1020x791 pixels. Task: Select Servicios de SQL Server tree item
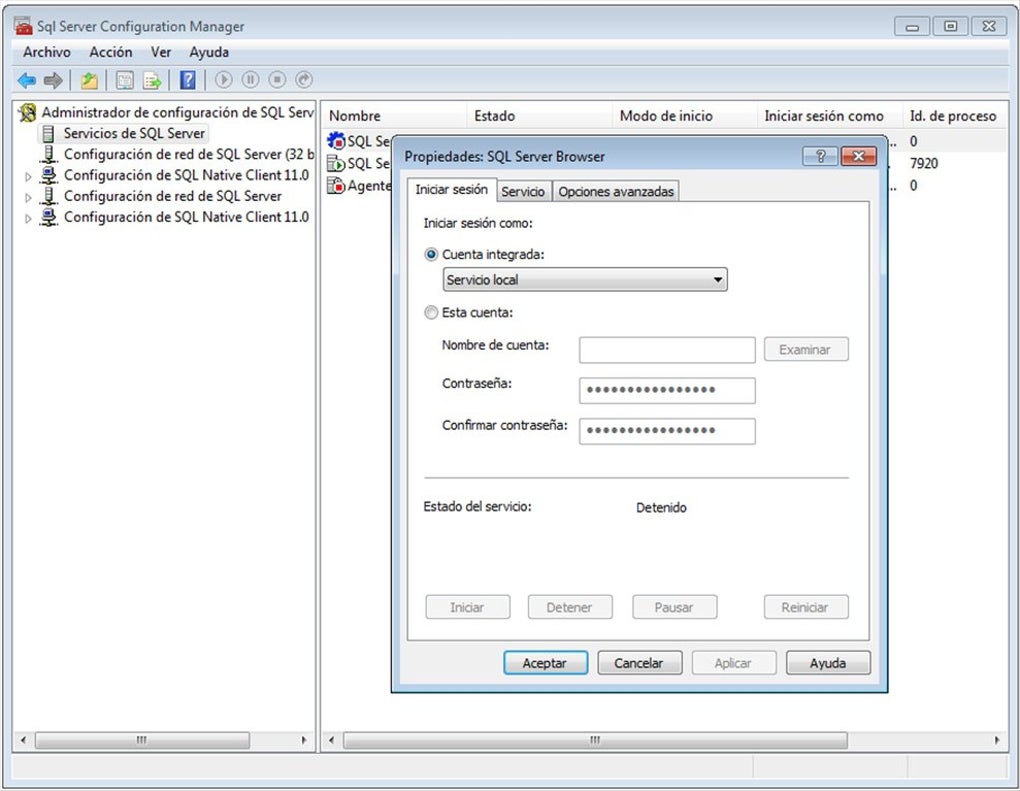pos(134,133)
